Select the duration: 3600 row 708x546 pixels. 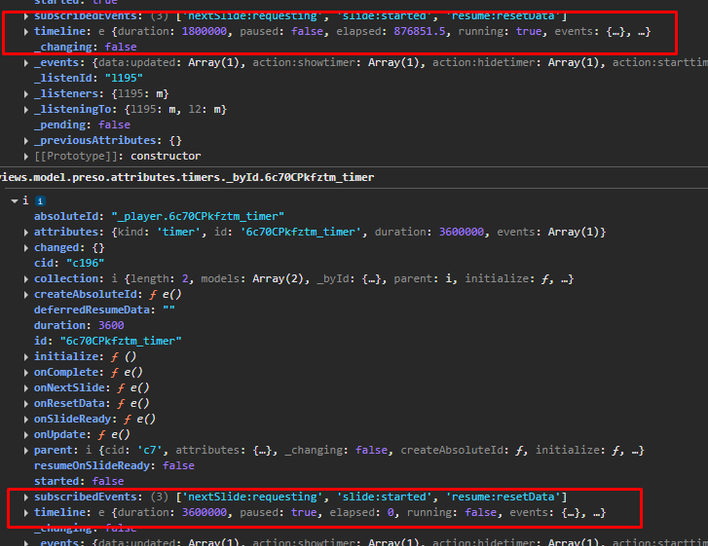[x=79, y=326]
